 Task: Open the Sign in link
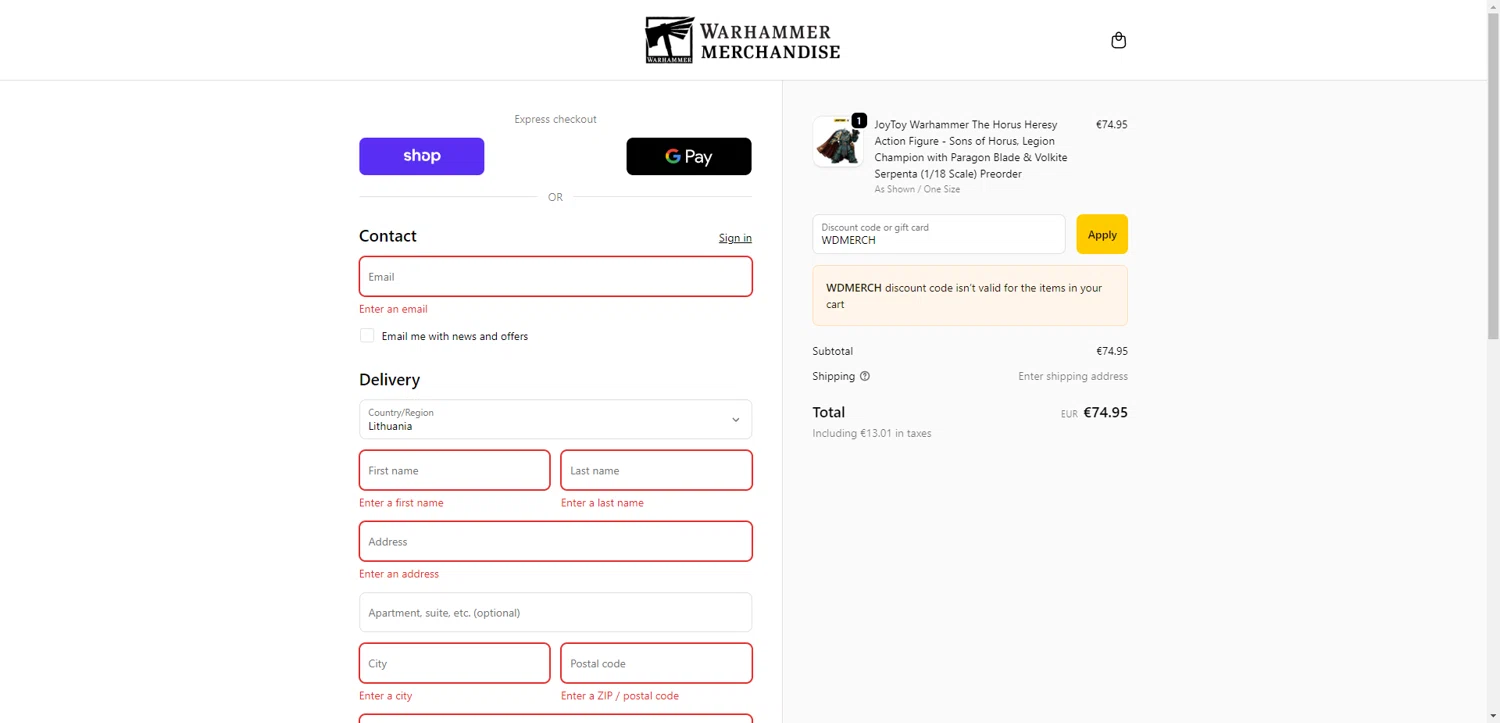click(735, 238)
